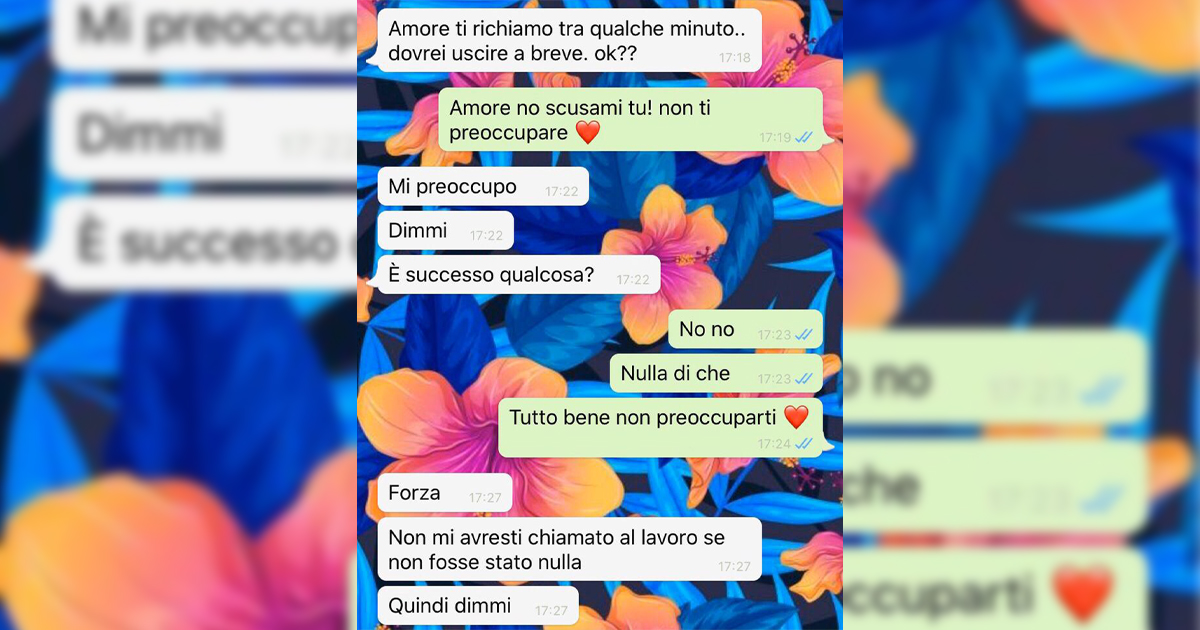Tap the 'Non mi avresti chiamato al lavoro' message

tap(570, 549)
